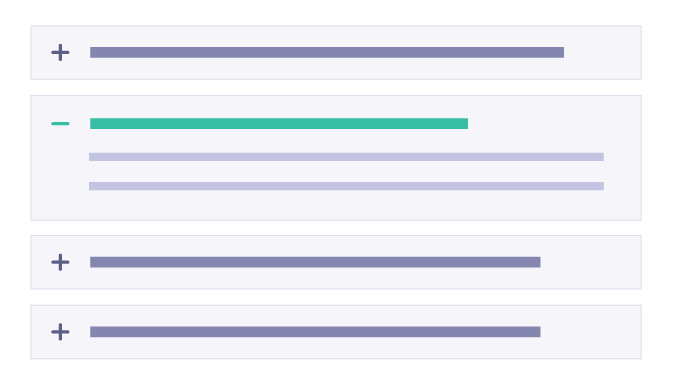Click the plus icon in the third accordion row
Screen dimensions: 675x380
[x=60, y=262]
